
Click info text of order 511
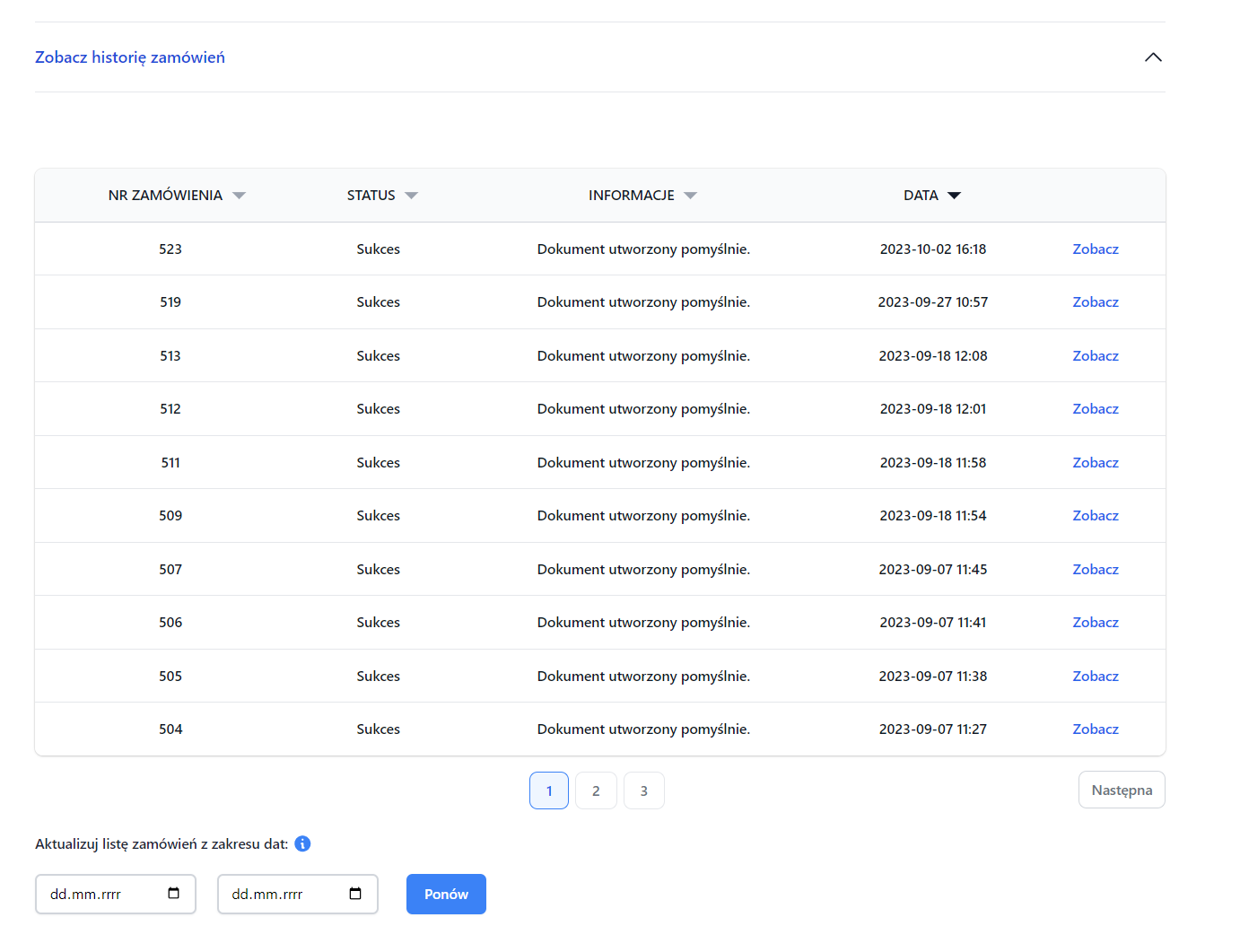[643, 462]
